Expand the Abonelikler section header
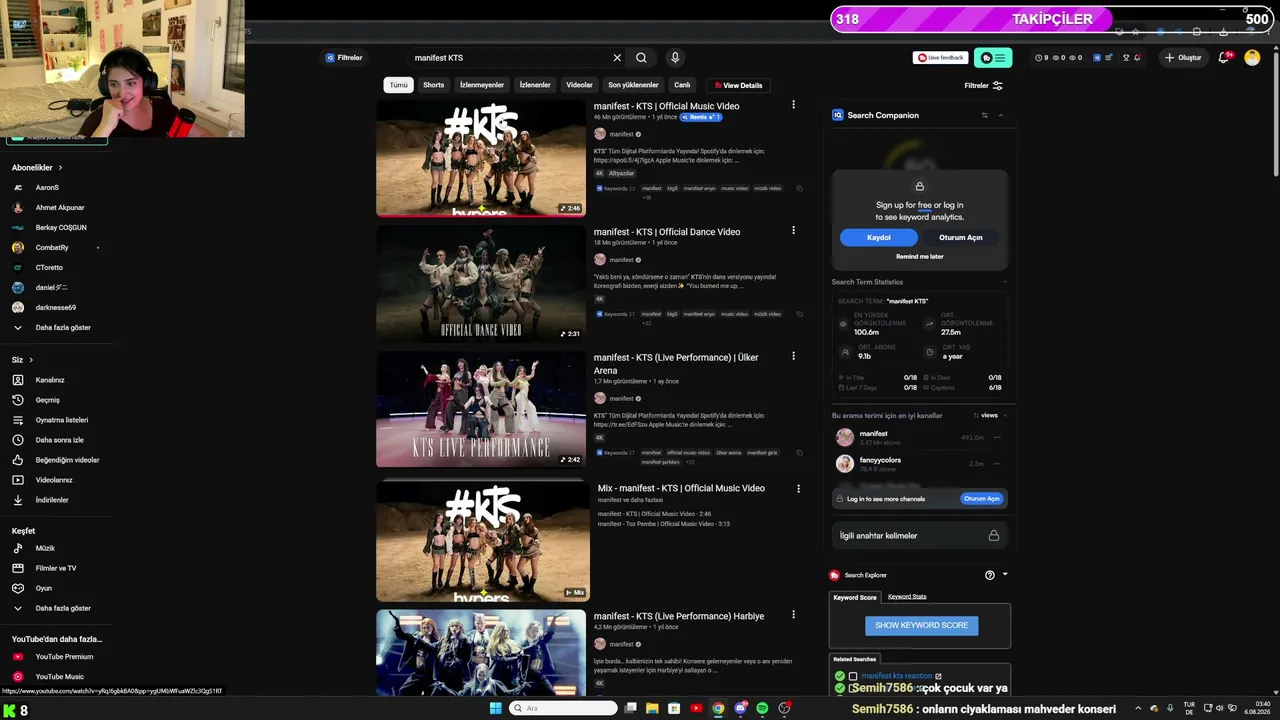Viewport: 1280px width, 720px height. [37, 168]
